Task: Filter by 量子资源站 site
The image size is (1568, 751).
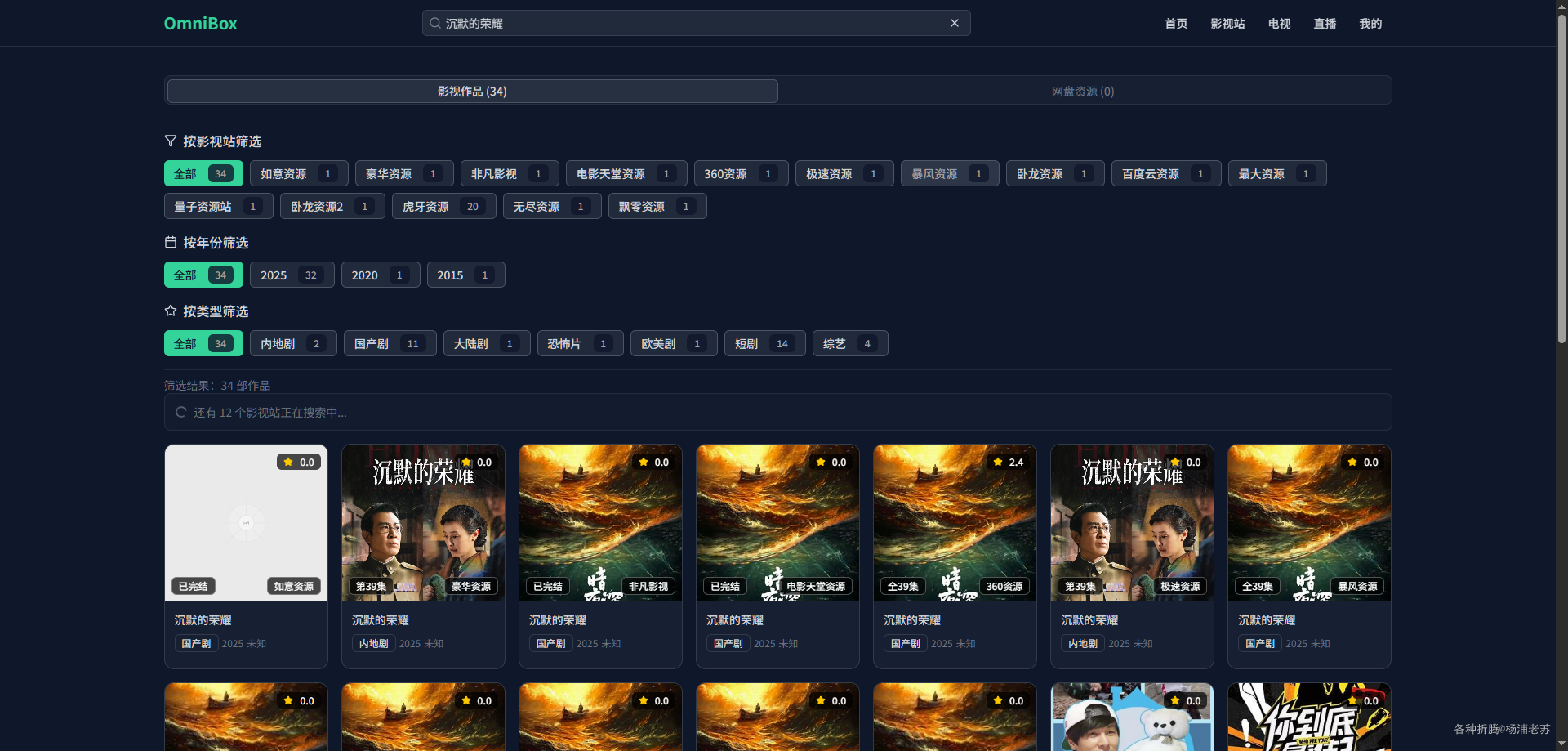Action: [219, 206]
